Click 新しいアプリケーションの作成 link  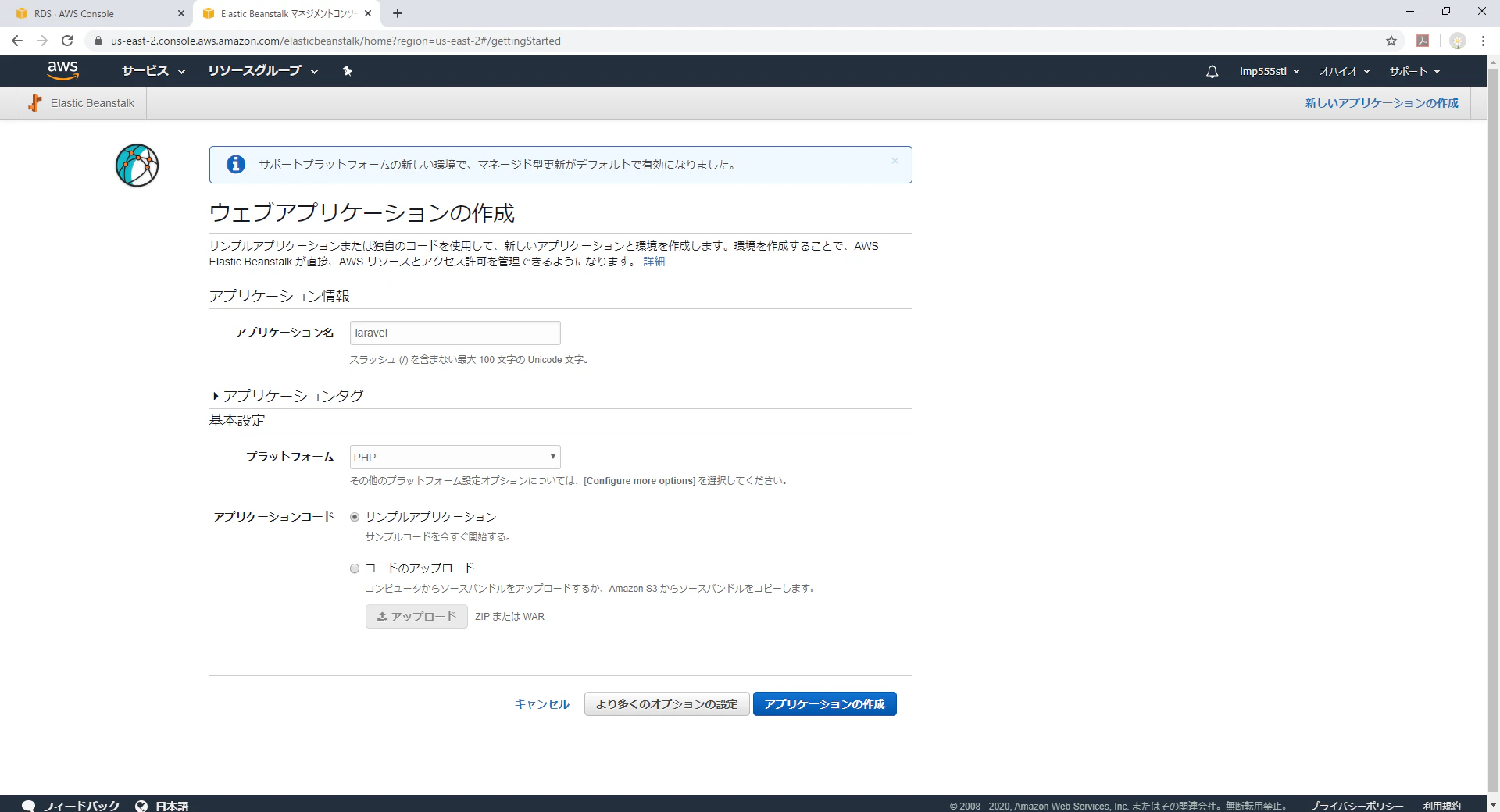[x=1382, y=103]
